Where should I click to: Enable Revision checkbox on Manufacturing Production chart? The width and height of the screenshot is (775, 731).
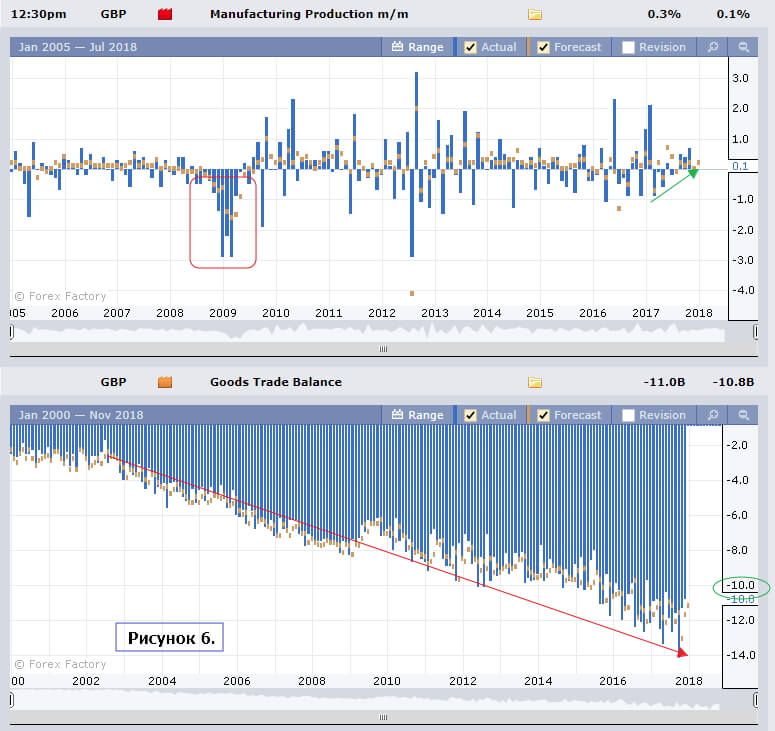(628, 47)
